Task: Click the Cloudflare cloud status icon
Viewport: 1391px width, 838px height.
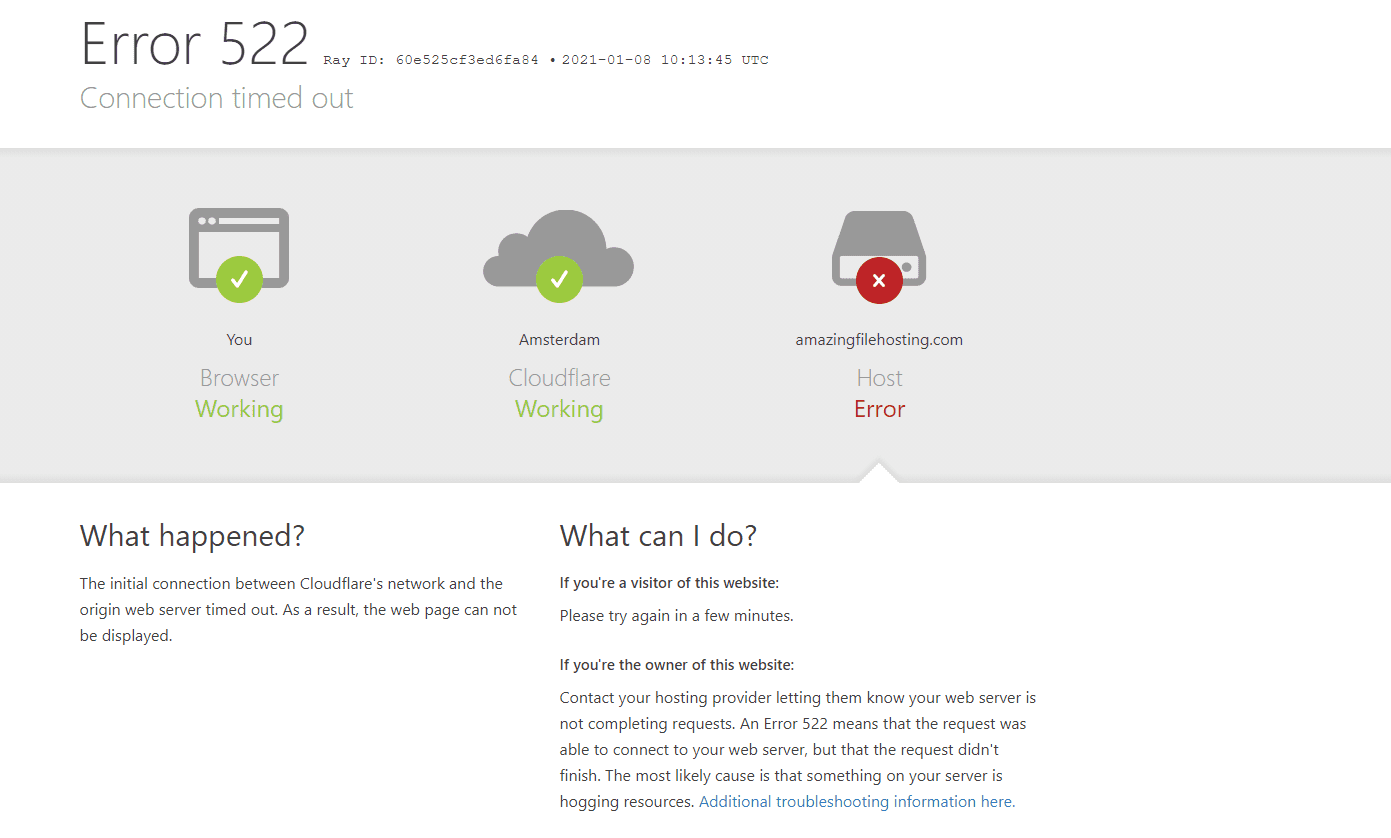Action: point(559,255)
